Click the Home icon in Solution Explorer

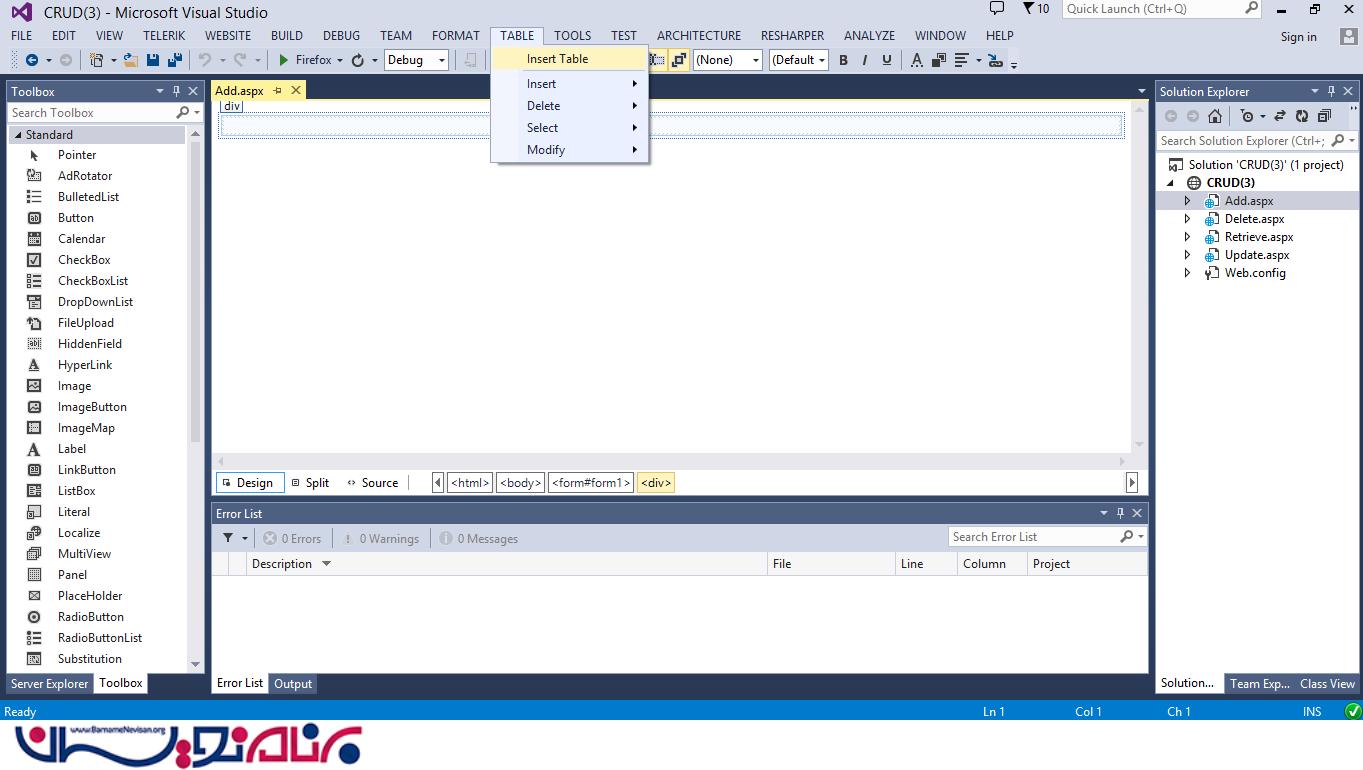1215,116
